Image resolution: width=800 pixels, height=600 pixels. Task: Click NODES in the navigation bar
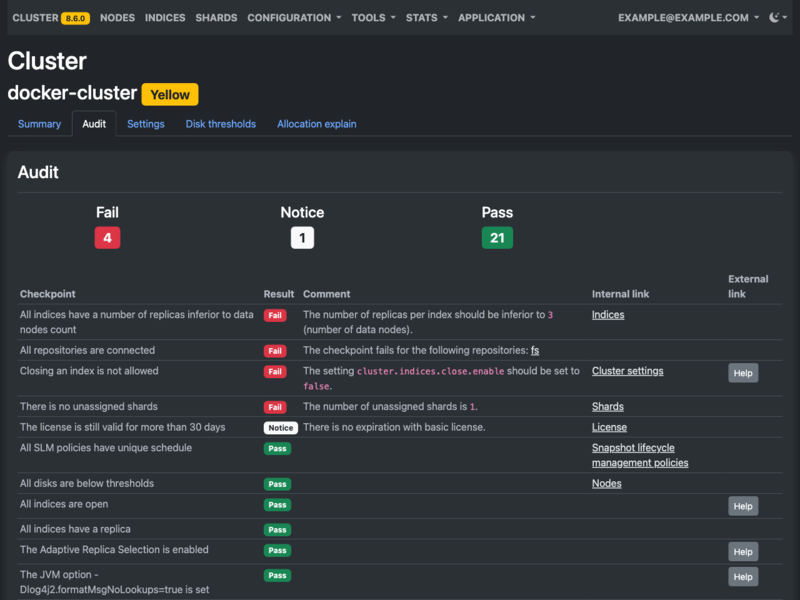pyautogui.click(x=116, y=17)
